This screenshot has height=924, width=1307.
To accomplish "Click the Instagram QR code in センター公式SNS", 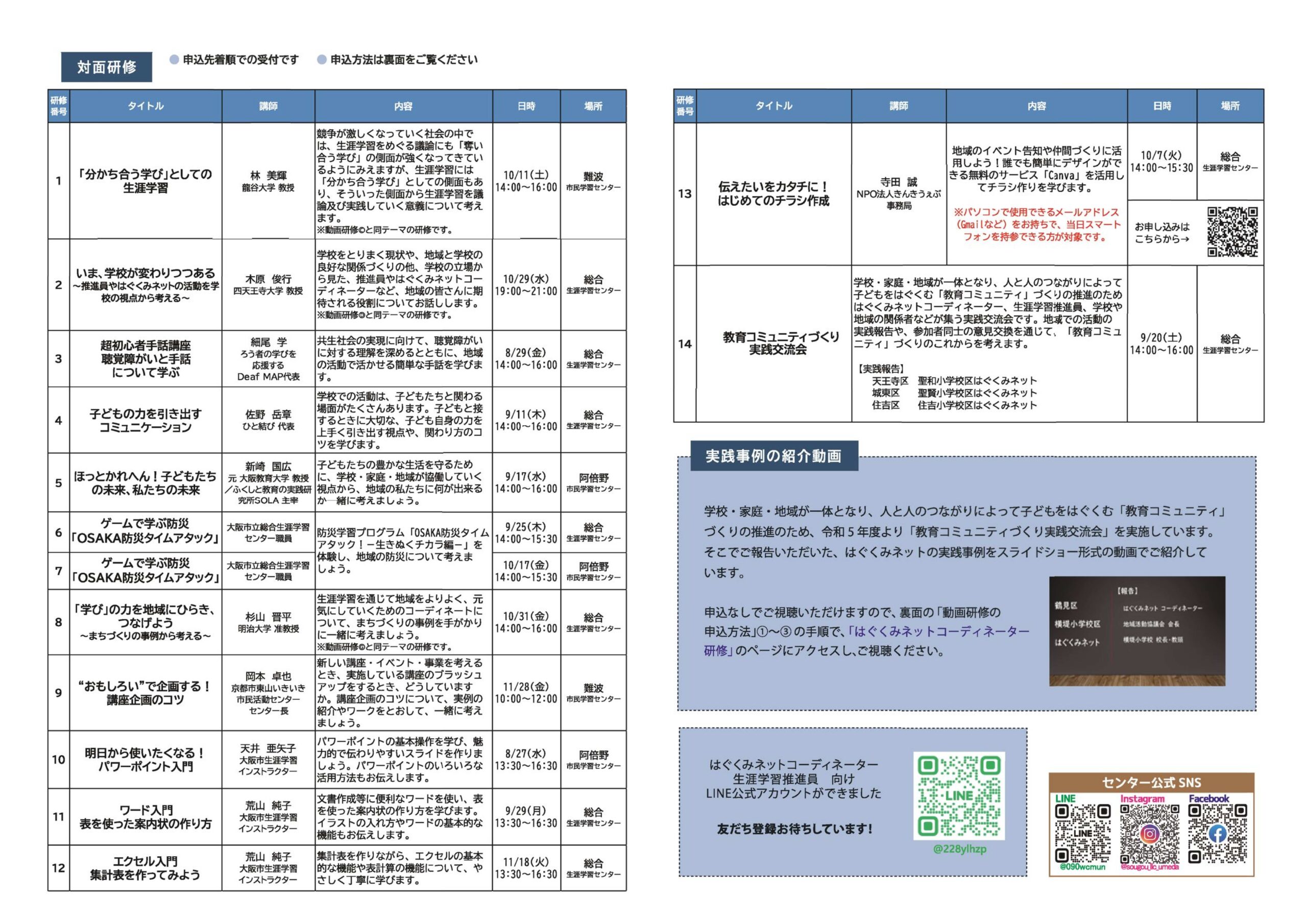I will coord(1150,834).
